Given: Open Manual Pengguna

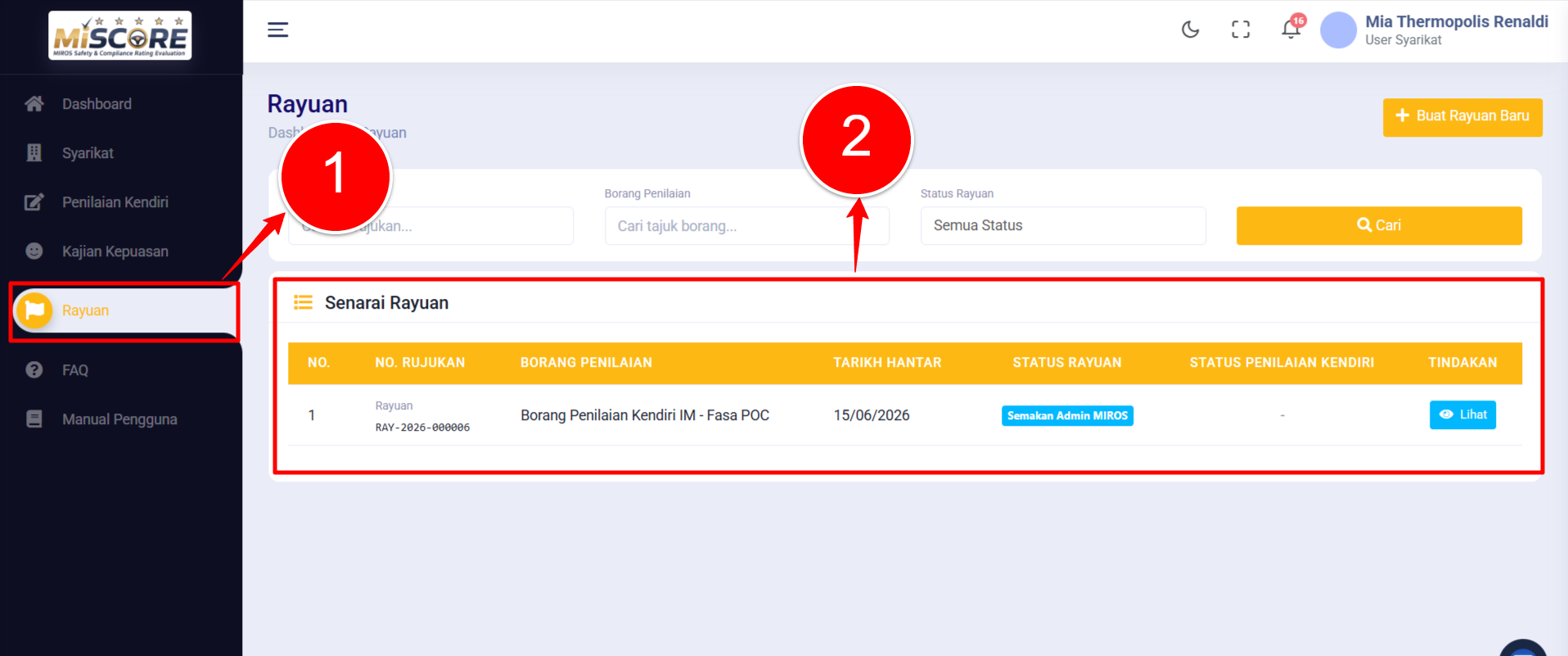Looking at the screenshot, I should click(x=119, y=419).
